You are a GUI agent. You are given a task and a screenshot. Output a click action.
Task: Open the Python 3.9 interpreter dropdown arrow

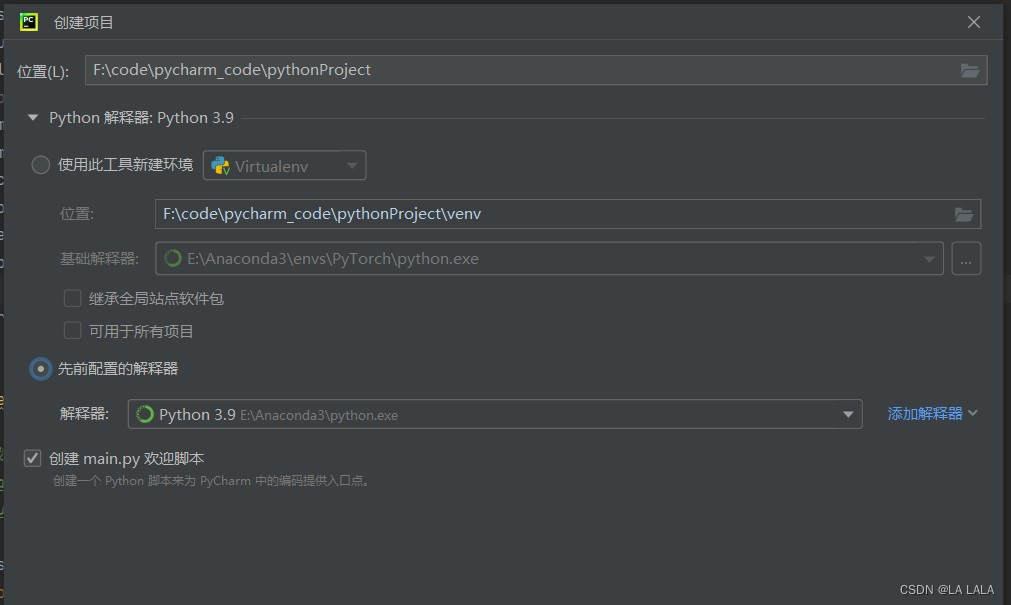pos(848,415)
